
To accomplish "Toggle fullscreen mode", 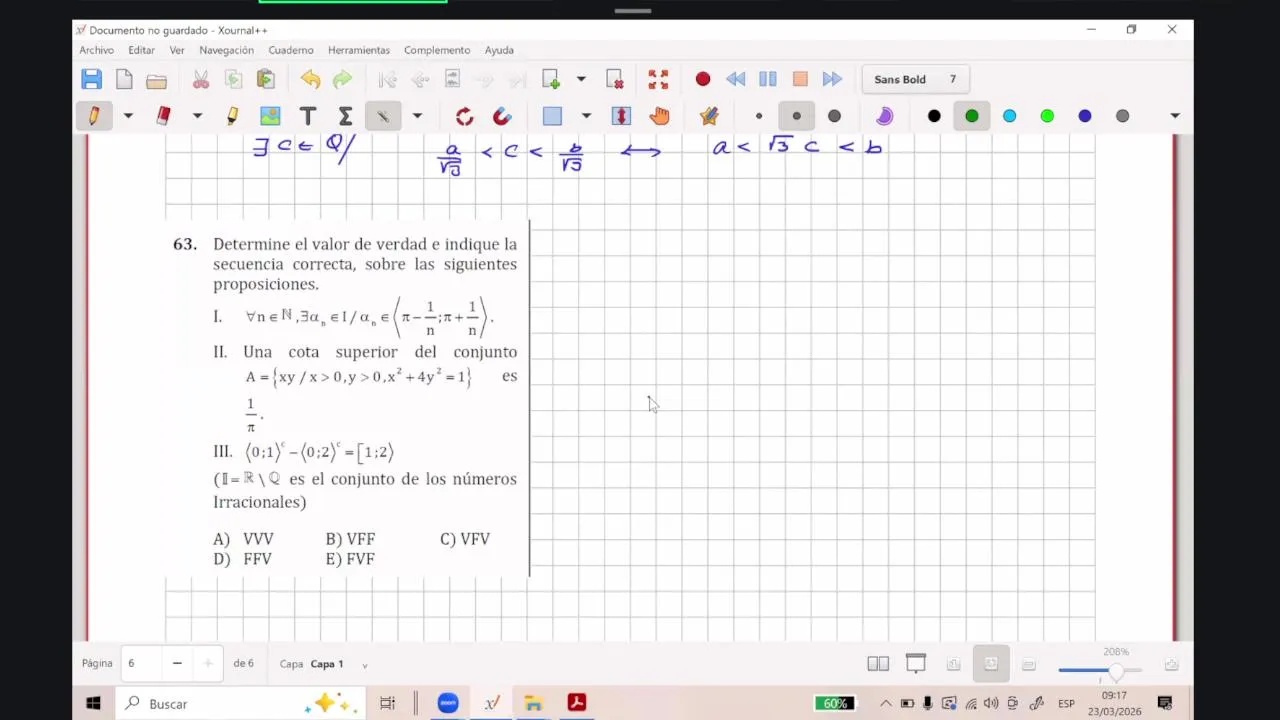I will pos(658,79).
